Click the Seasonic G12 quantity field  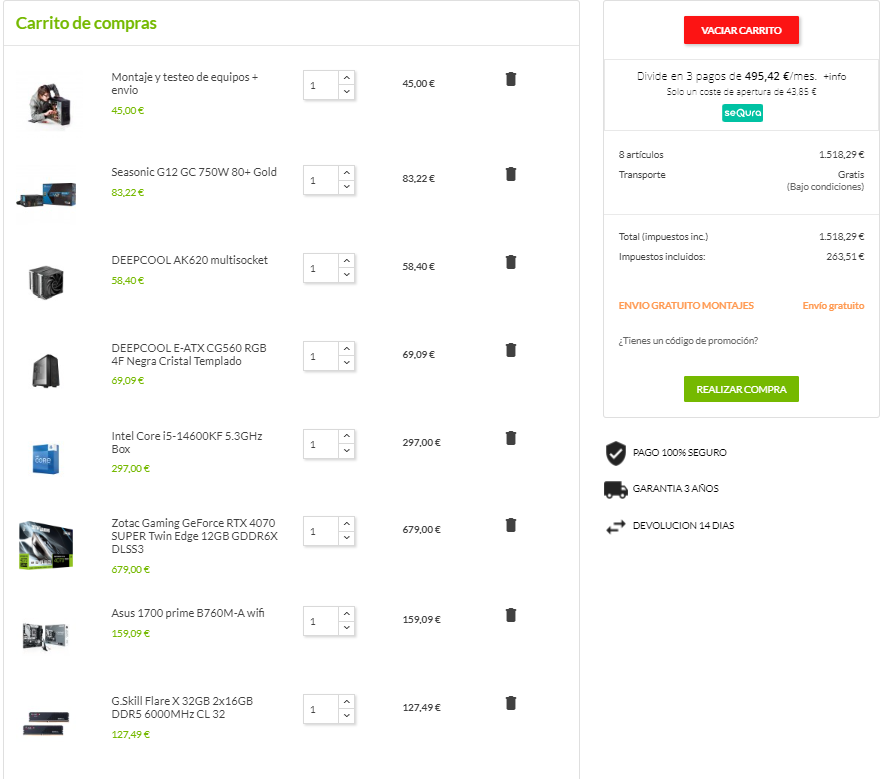tap(321, 180)
